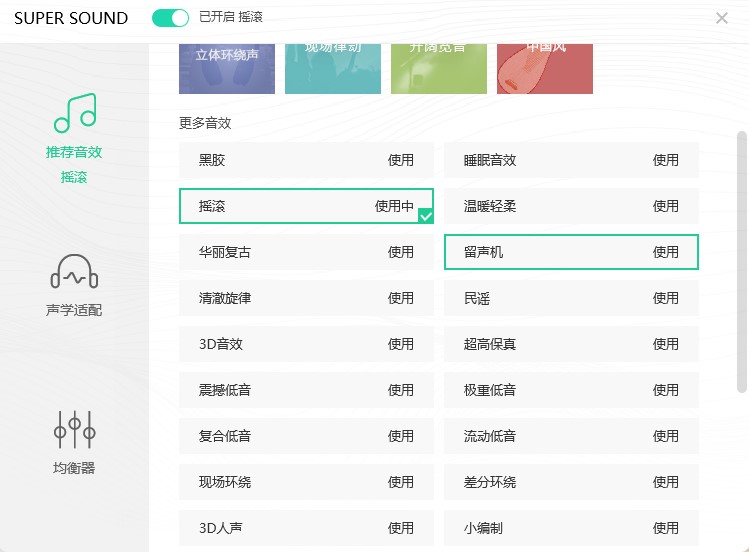Close the Super Sound panel
This screenshot has width=749, height=552.
[722, 18]
